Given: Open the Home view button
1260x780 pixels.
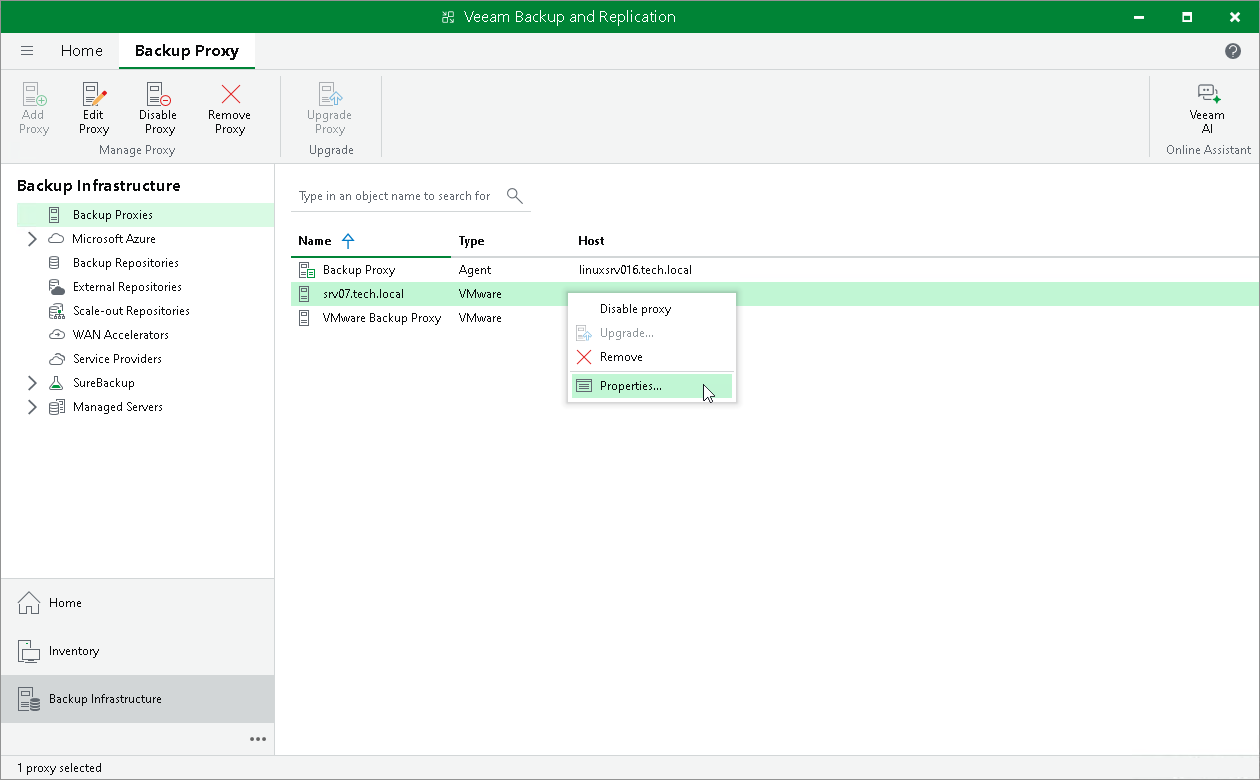Looking at the screenshot, I should click(x=137, y=603).
